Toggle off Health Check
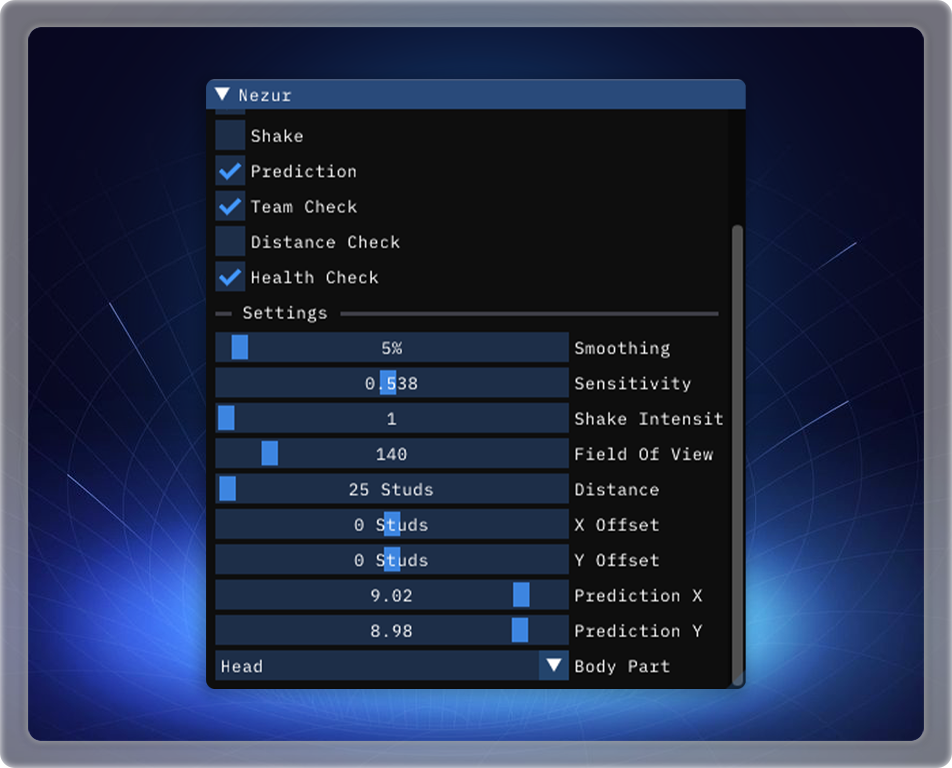The image size is (952, 768). (x=230, y=277)
